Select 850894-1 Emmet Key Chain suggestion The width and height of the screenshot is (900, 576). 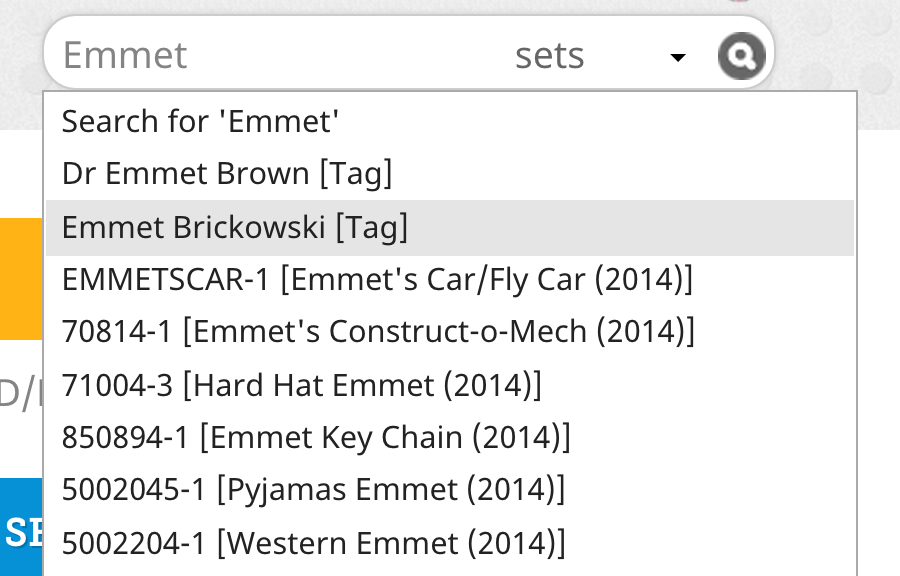click(x=449, y=438)
